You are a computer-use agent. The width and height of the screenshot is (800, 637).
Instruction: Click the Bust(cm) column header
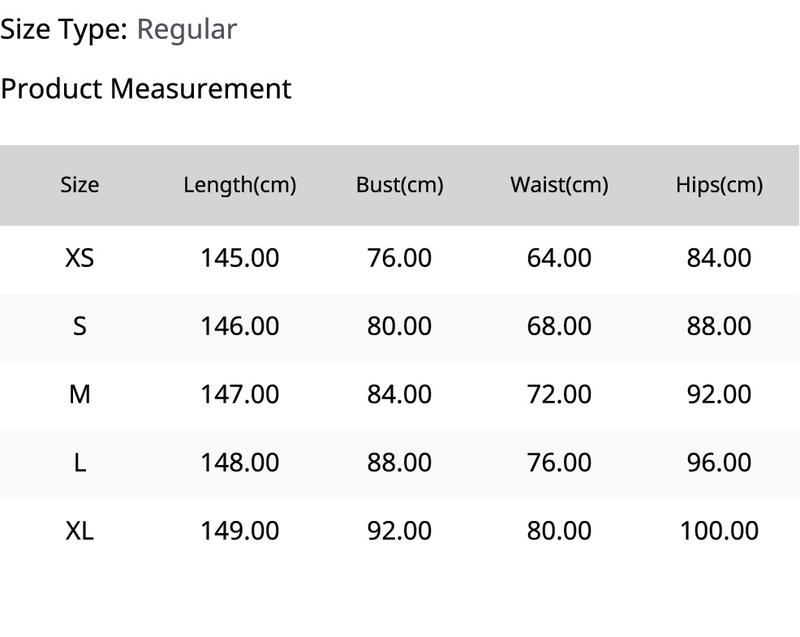pos(399,185)
